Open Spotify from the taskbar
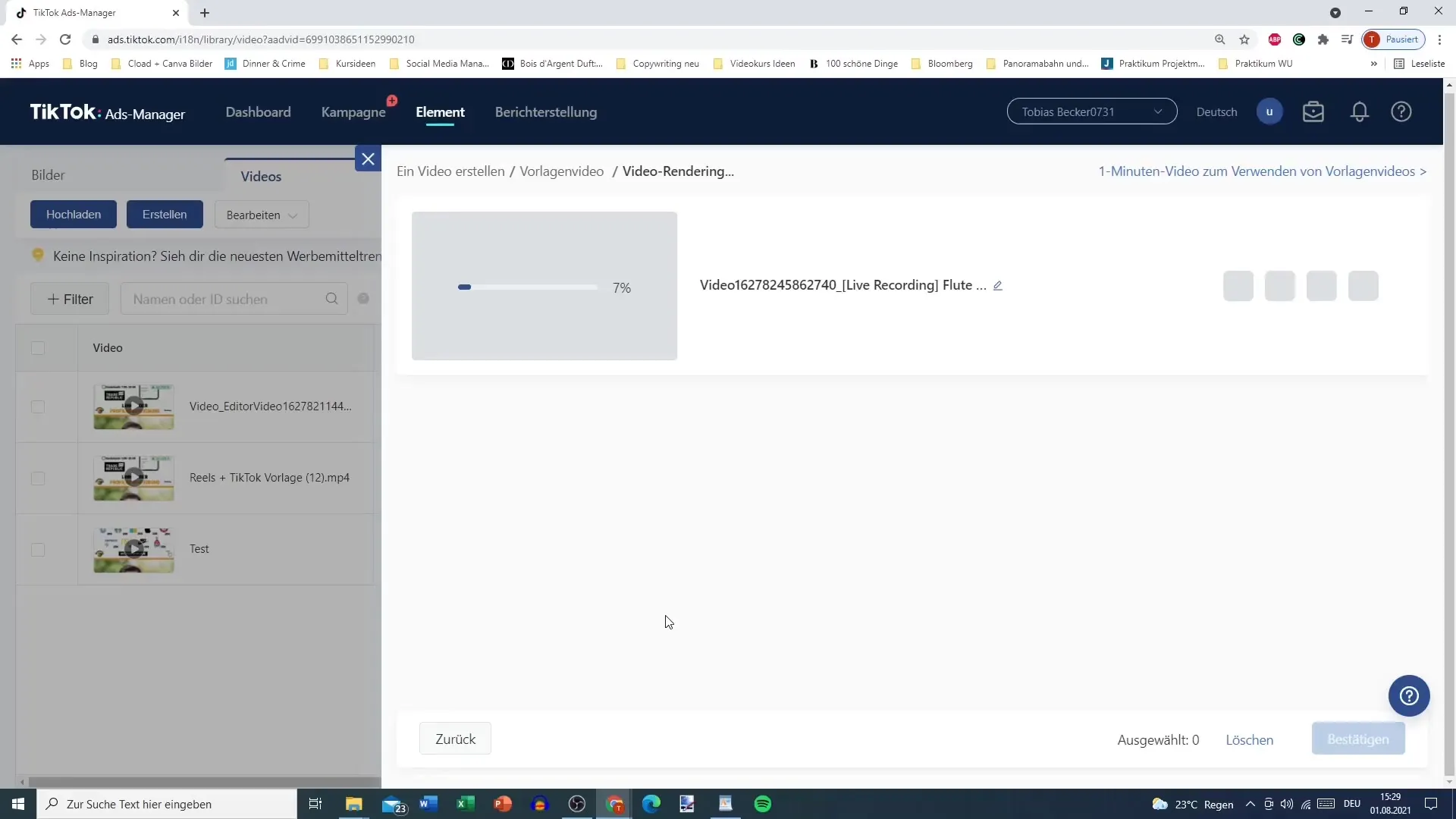 (x=763, y=804)
